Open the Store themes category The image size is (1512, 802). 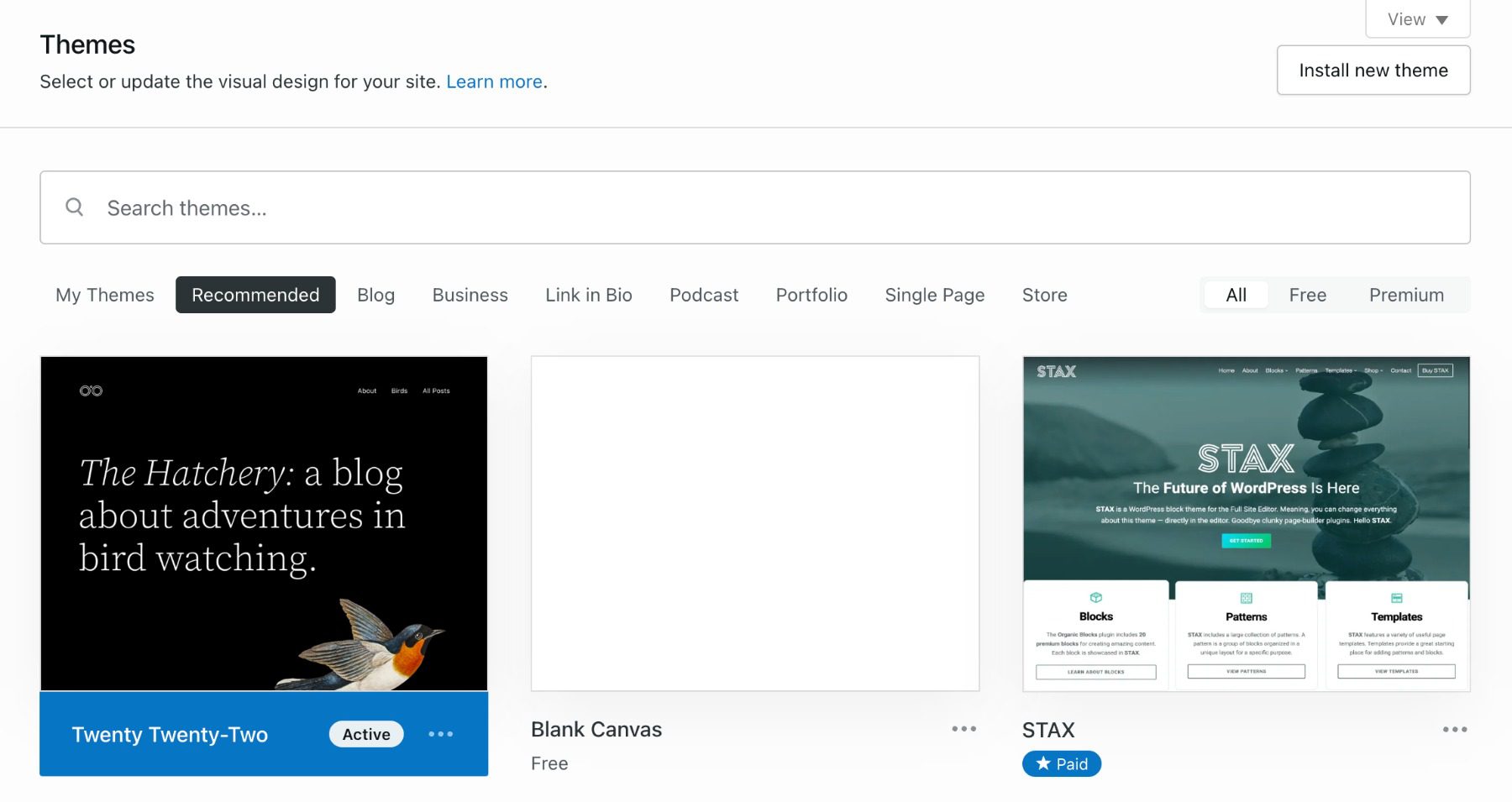1044,295
